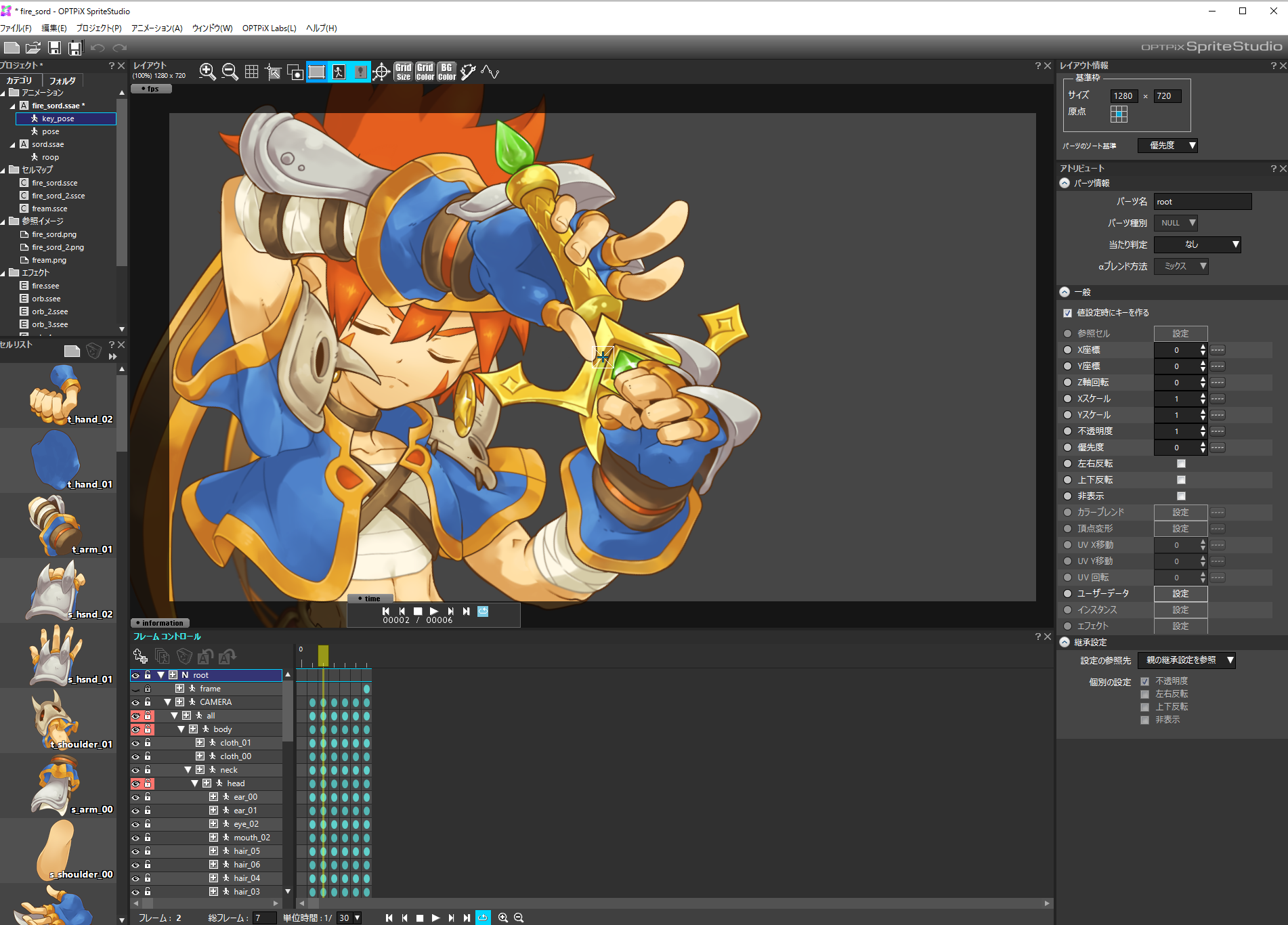Click the play button in bottom status bar

point(435,918)
